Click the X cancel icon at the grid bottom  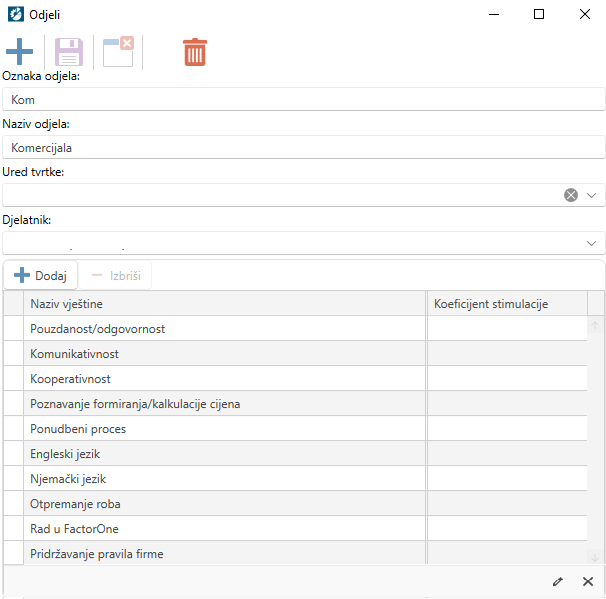coord(588,581)
